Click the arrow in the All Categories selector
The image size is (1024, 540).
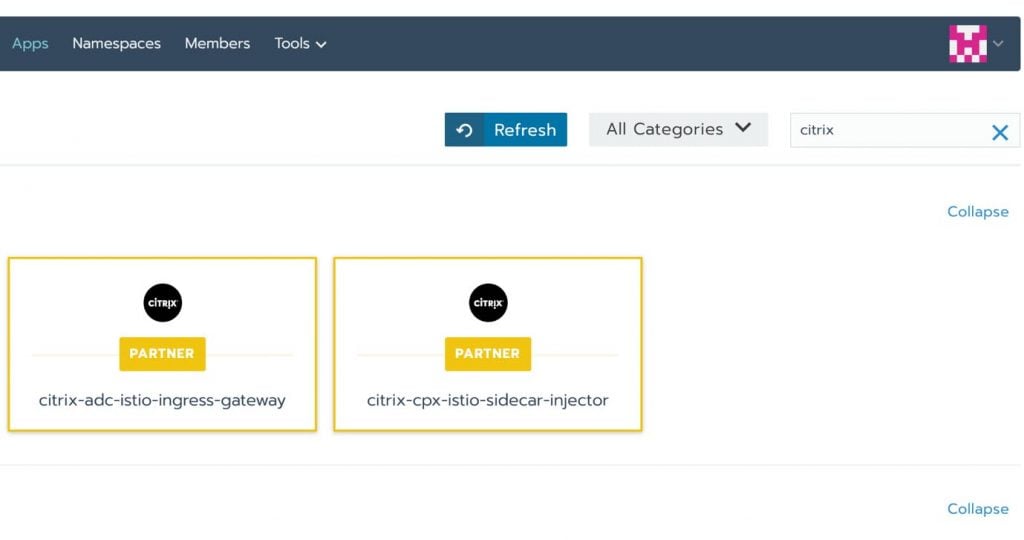(x=743, y=128)
